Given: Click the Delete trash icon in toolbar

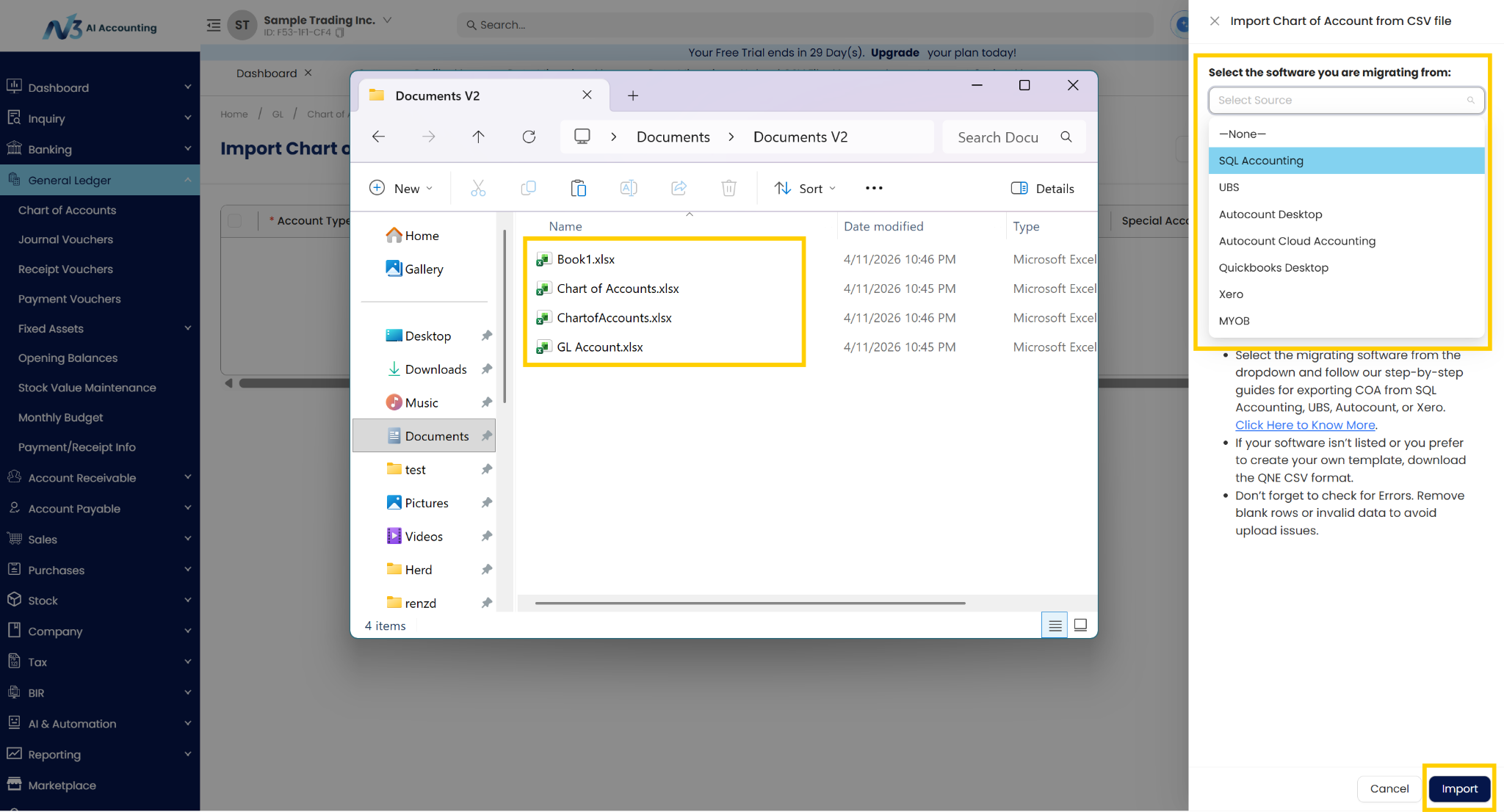Looking at the screenshot, I should [728, 188].
